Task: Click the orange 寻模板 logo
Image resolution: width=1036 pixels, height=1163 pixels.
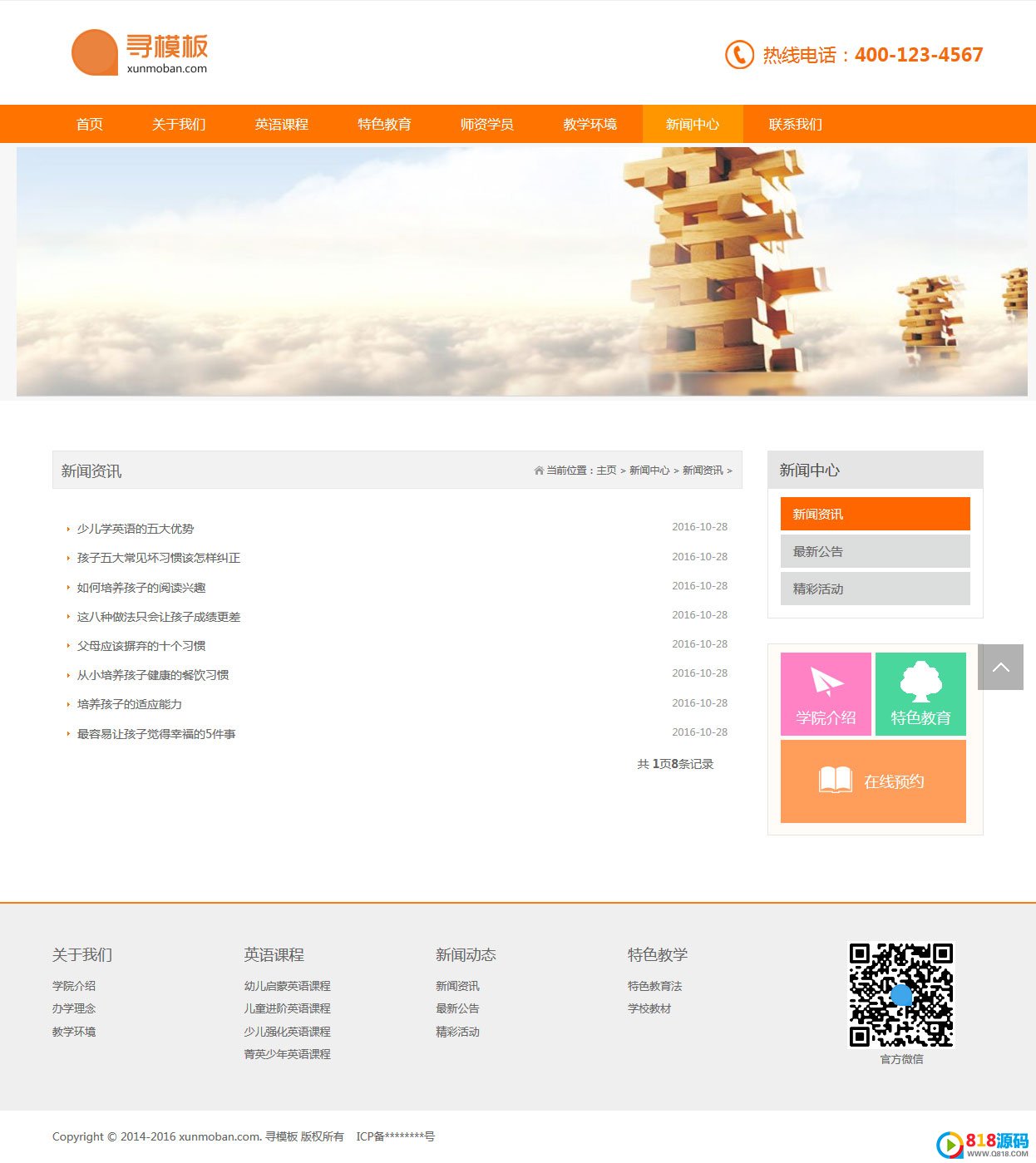Action: [x=140, y=53]
